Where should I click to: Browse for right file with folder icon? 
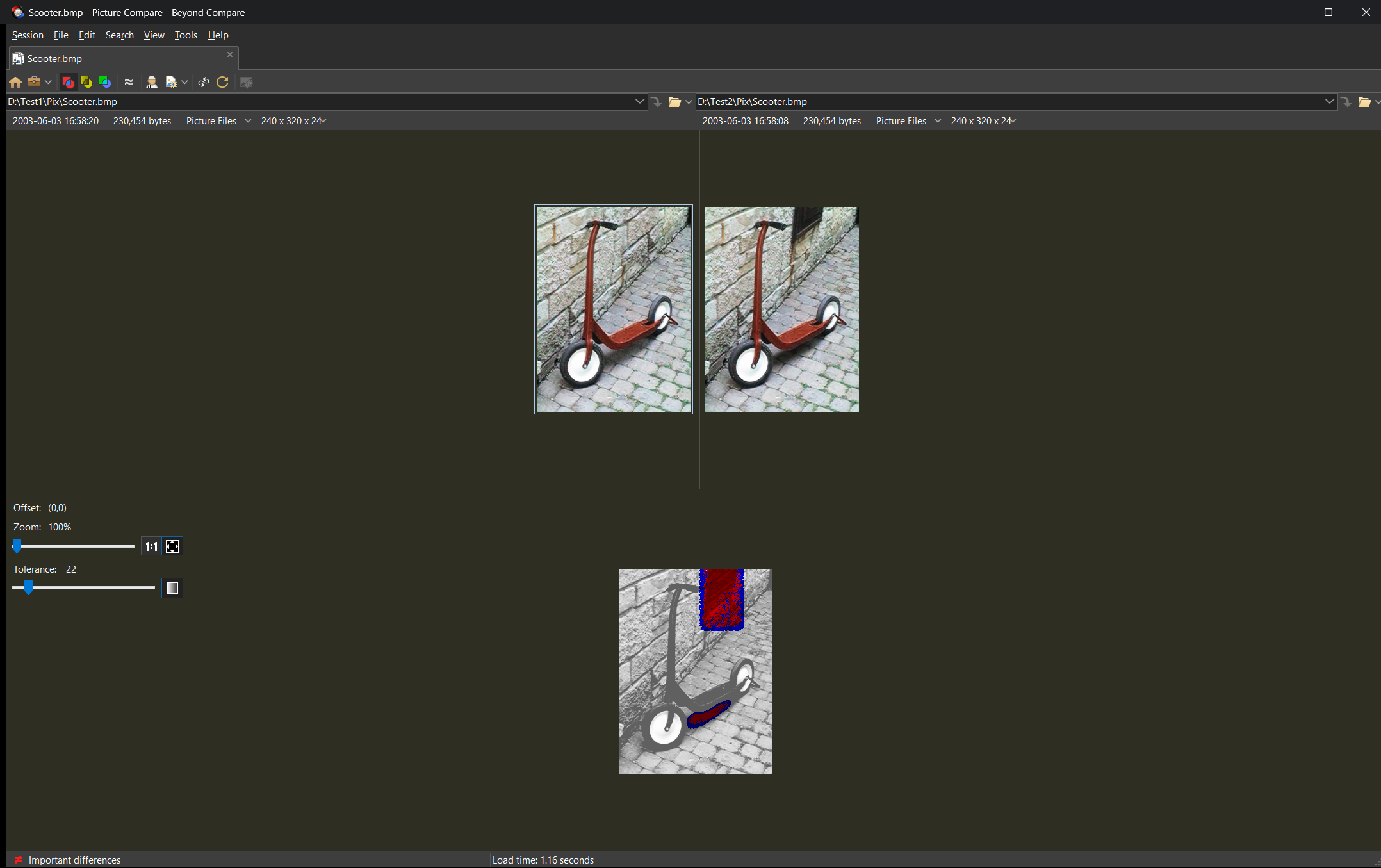click(x=1364, y=102)
